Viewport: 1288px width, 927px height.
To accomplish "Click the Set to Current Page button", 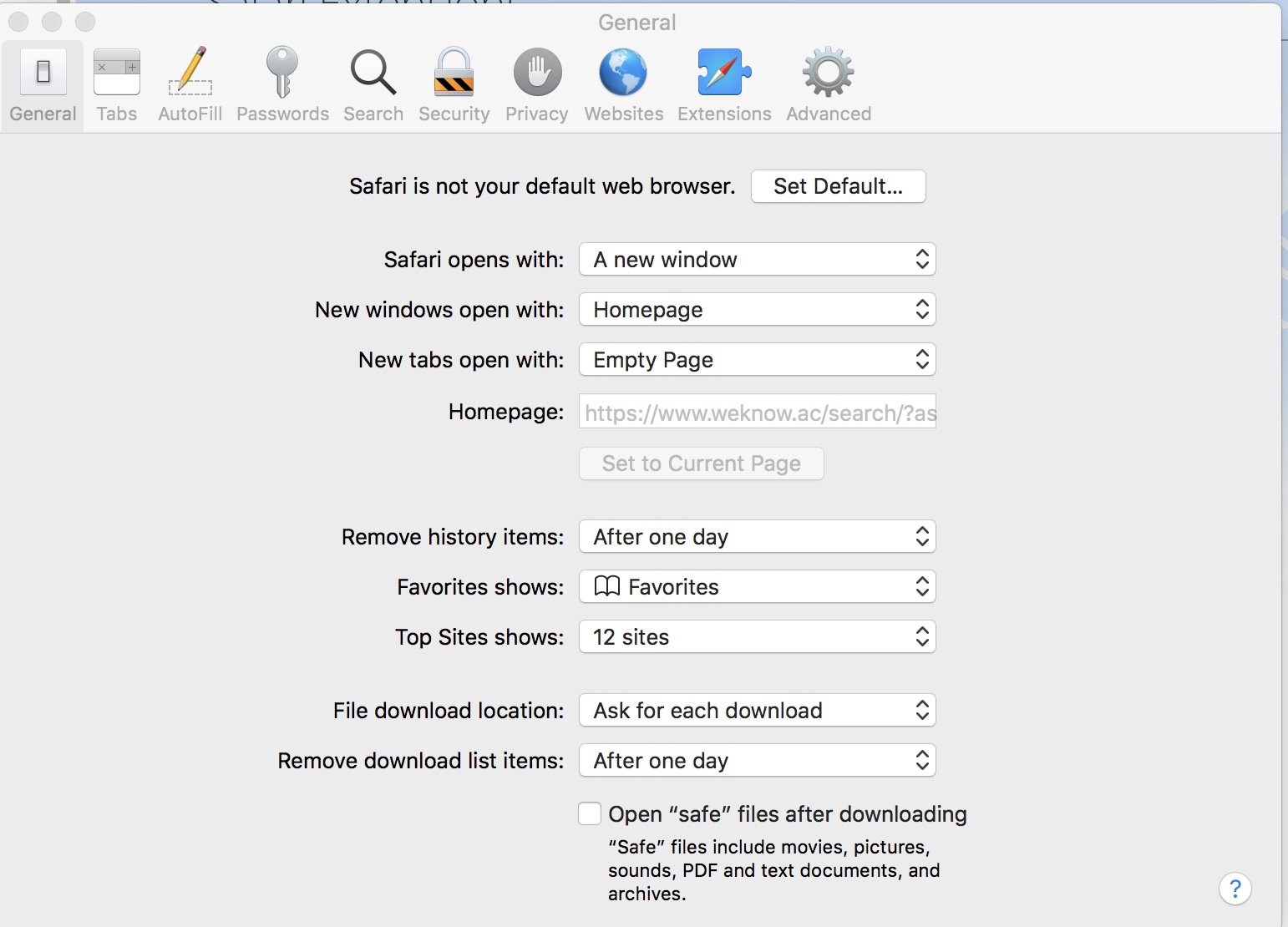I will coord(702,463).
